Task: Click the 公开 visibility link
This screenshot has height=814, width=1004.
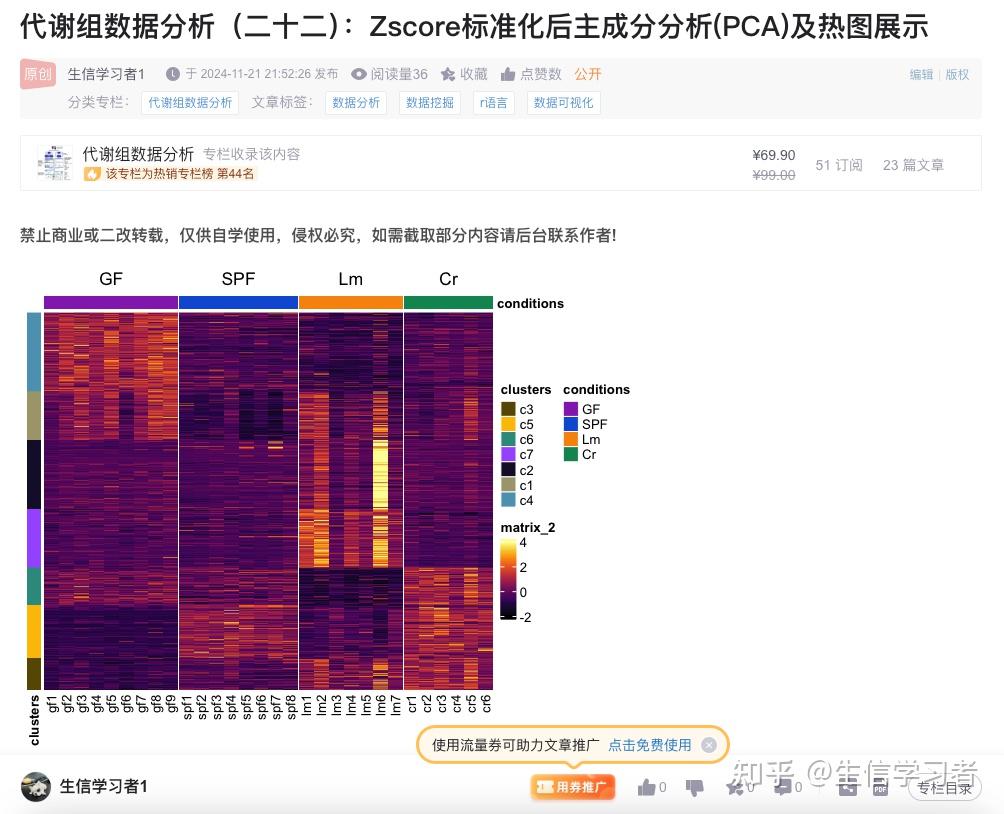Action: pos(589,74)
